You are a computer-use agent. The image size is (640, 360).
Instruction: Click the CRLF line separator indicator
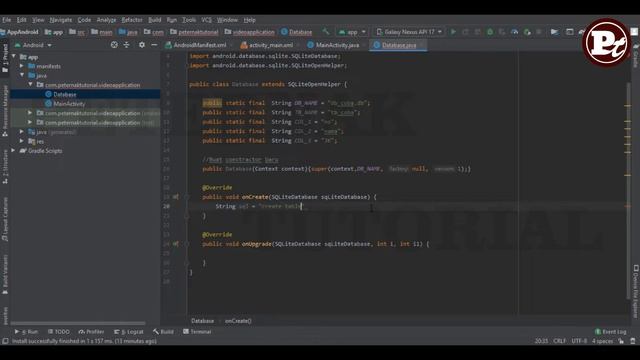coord(560,341)
